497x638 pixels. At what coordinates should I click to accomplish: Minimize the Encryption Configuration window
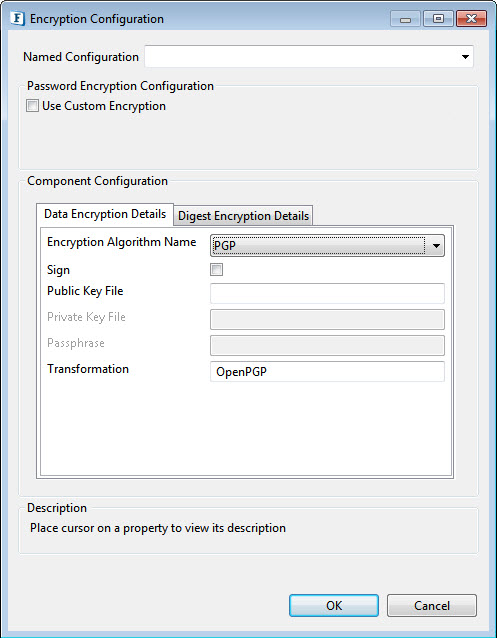(x=405, y=19)
